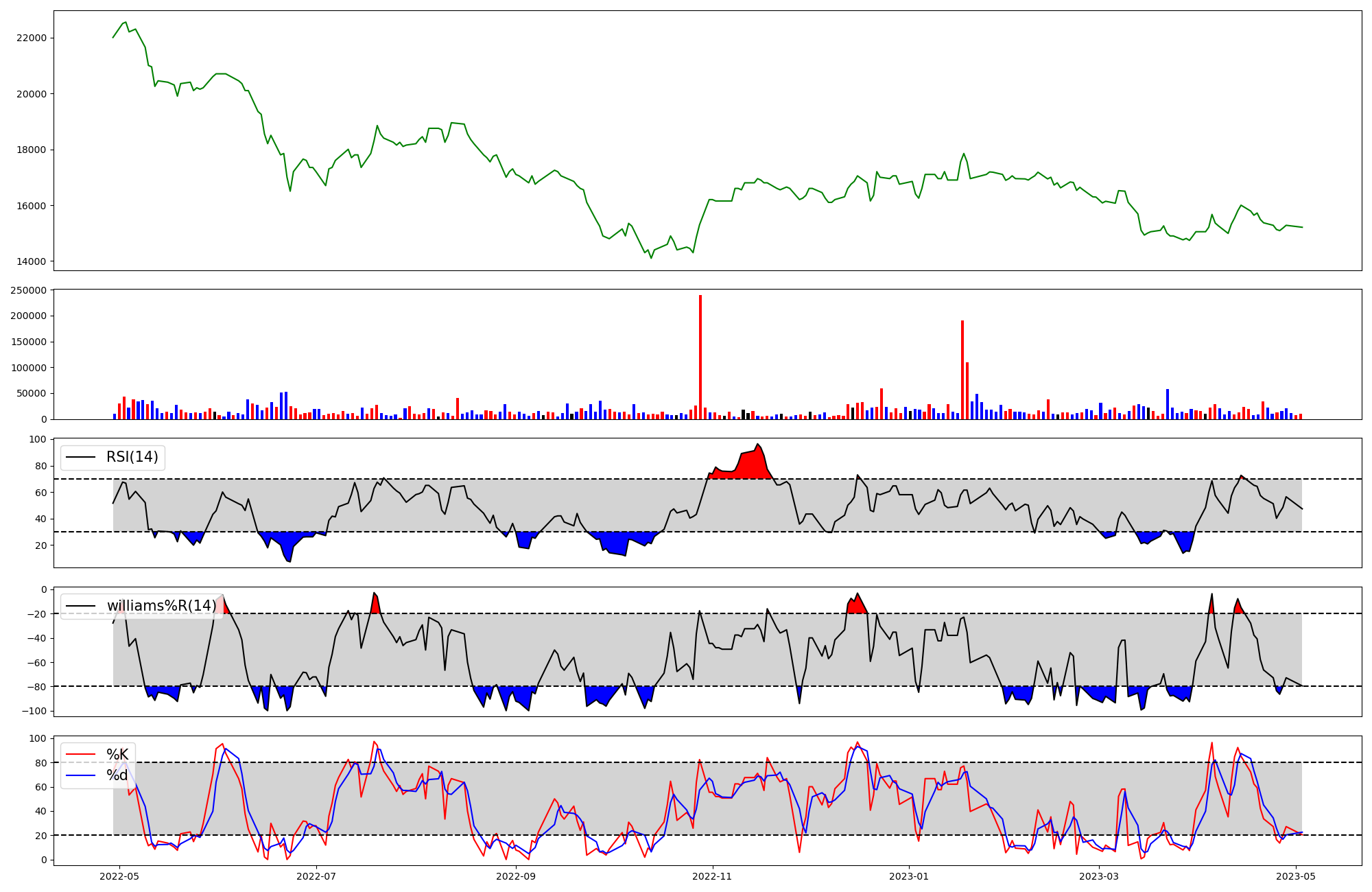Click the 22000 price axis tick label
Screen dimensions: 1372x892
31,38
